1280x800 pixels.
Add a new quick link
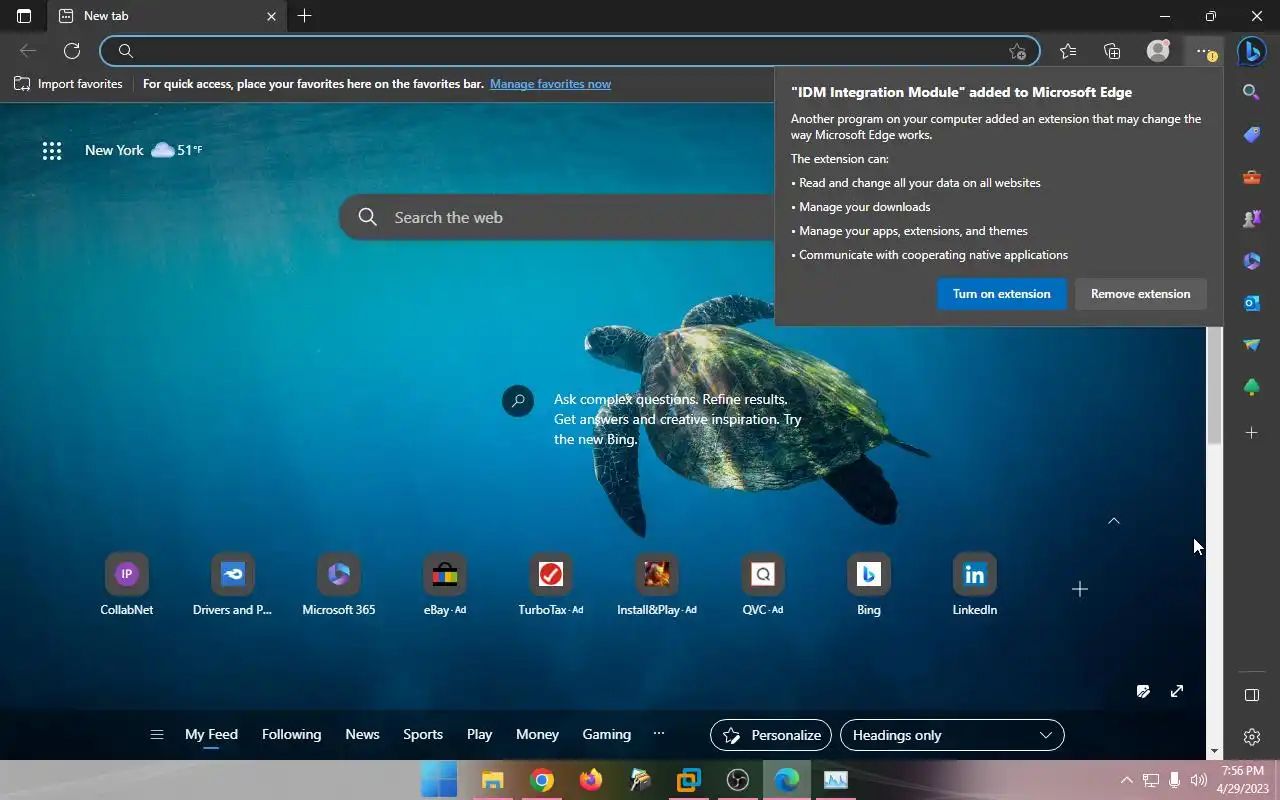click(1080, 589)
